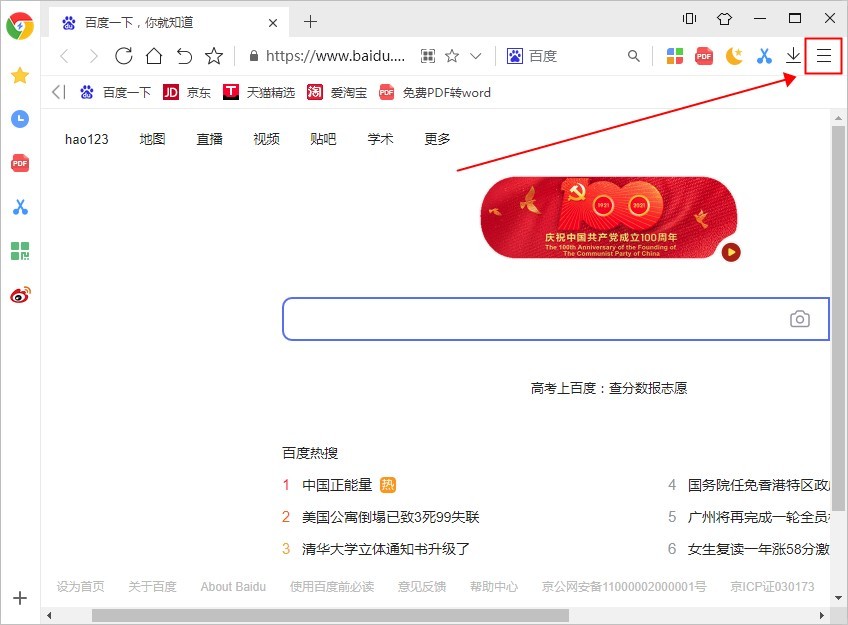This screenshot has height=625, width=848.
Task: Open the sidebar green QR apps icon
Action: pyautogui.click(x=20, y=251)
